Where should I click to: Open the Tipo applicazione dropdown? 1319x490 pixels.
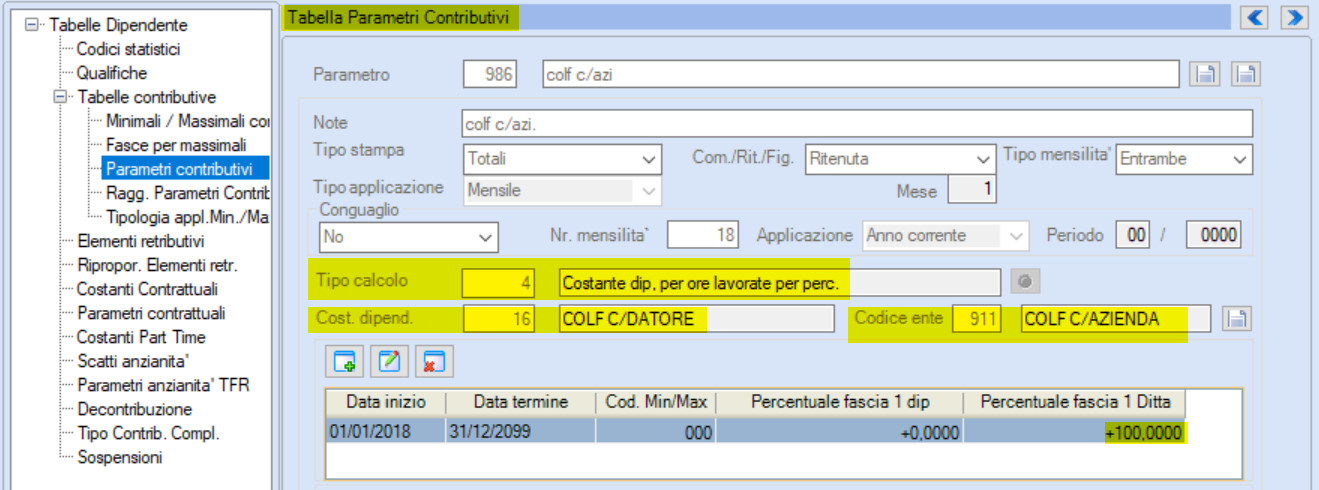pyautogui.click(x=647, y=190)
